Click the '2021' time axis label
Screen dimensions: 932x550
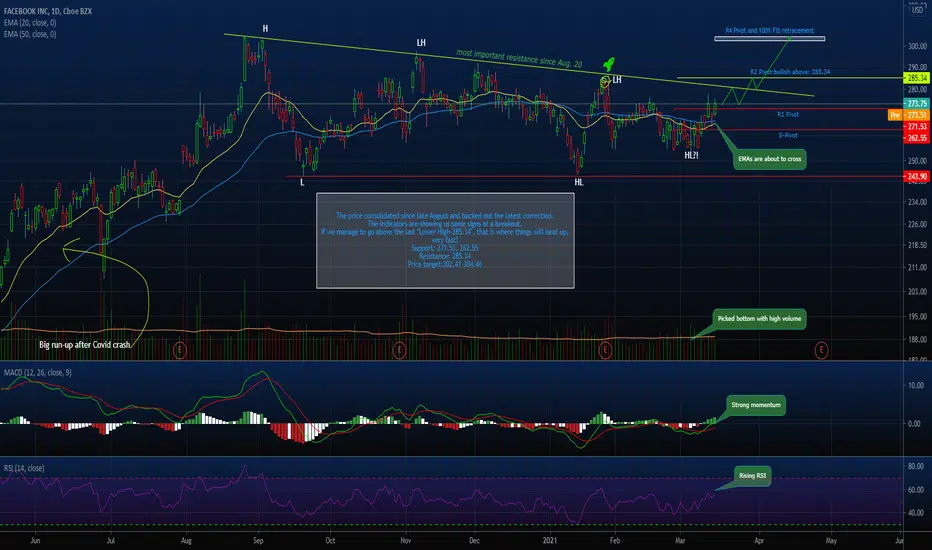550,540
